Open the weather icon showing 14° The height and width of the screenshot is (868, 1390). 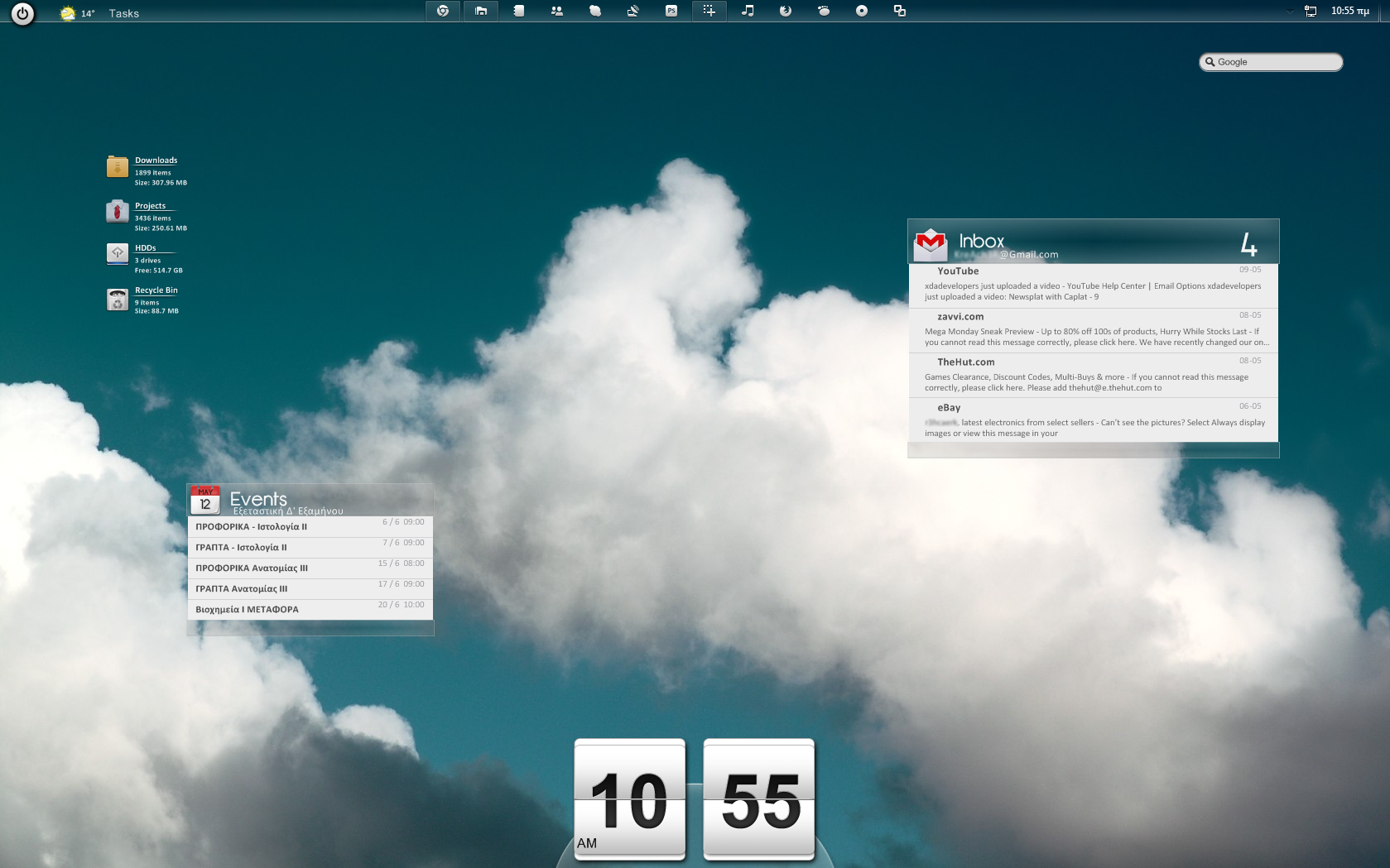click(x=68, y=13)
